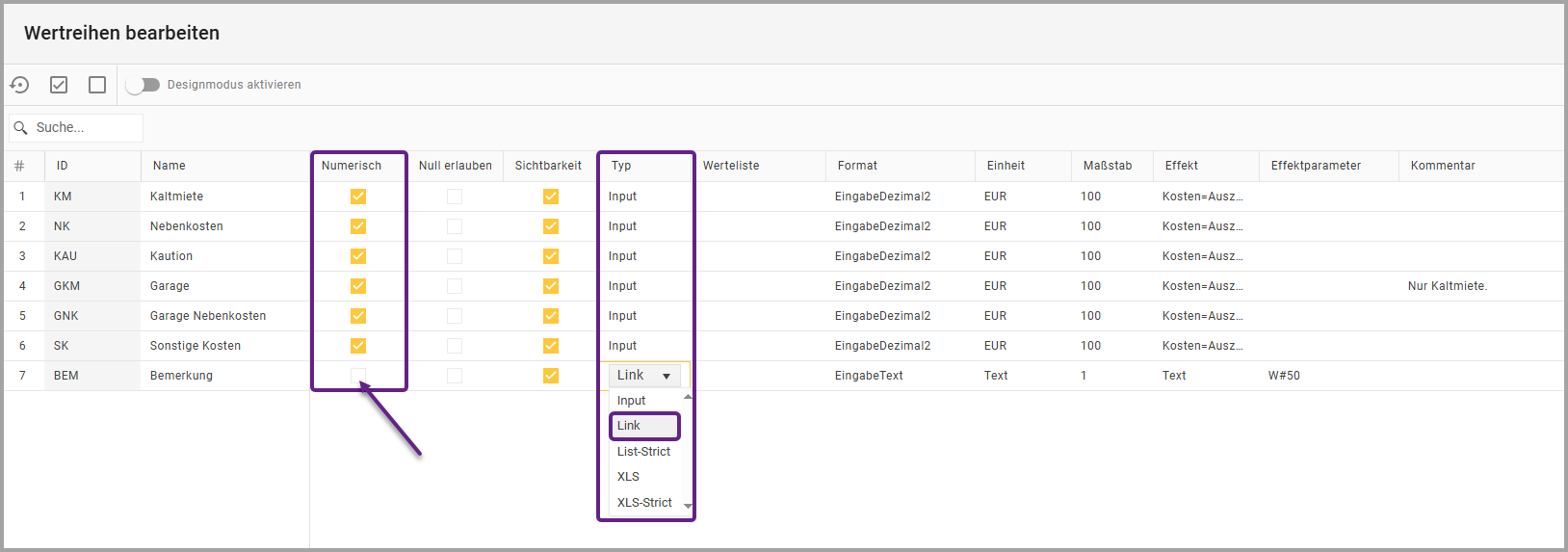Uncheck Sichtbarkeit for Bemerkung row
Image resolution: width=1568 pixels, height=552 pixels.
pyautogui.click(x=551, y=376)
